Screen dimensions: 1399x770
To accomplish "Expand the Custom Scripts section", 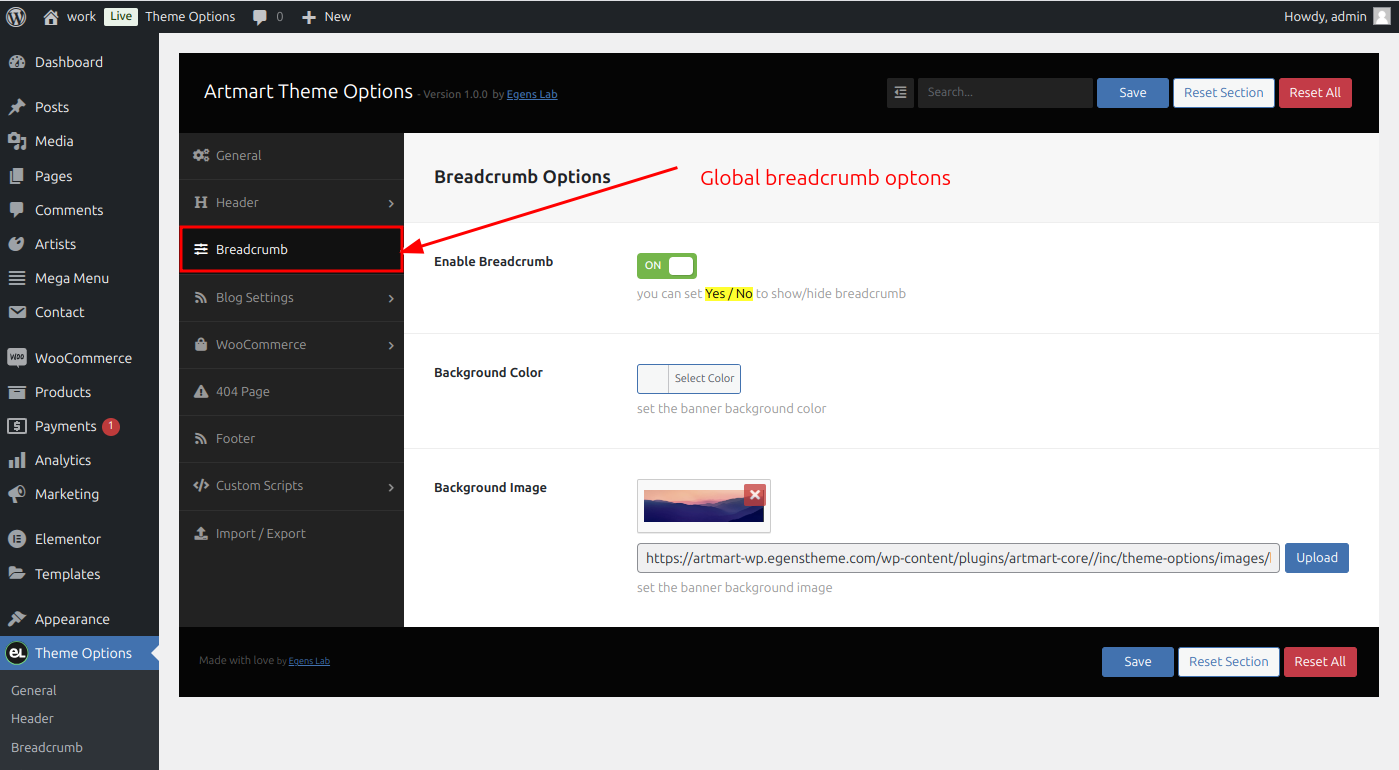I will click(292, 486).
